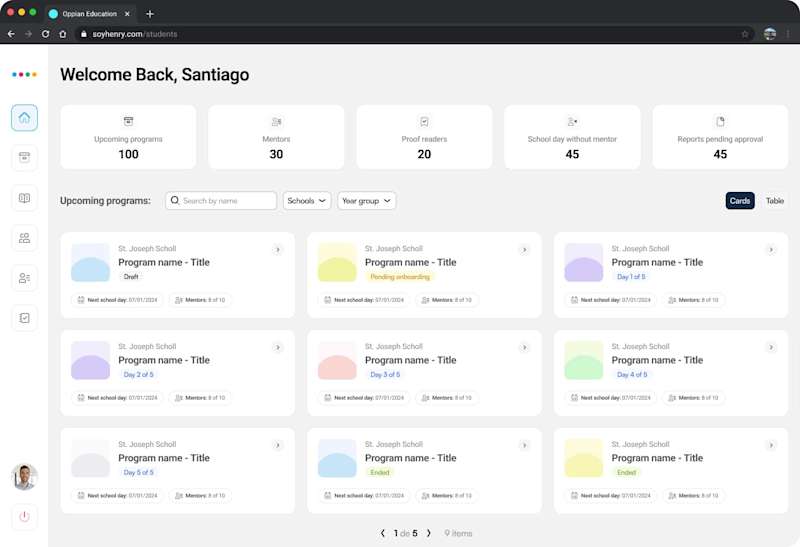Click the red thumbnail of Day 3 program
800x547 pixels.
tap(337, 361)
